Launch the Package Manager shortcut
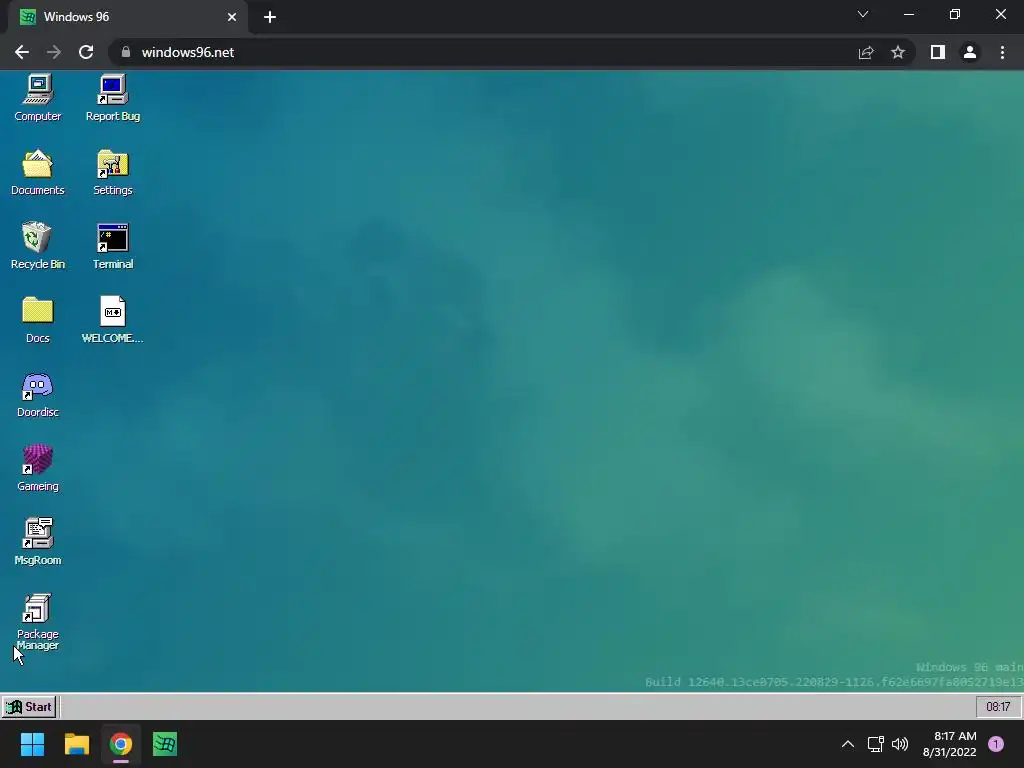This screenshot has width=1024, height=768. [x=38, y=622]
